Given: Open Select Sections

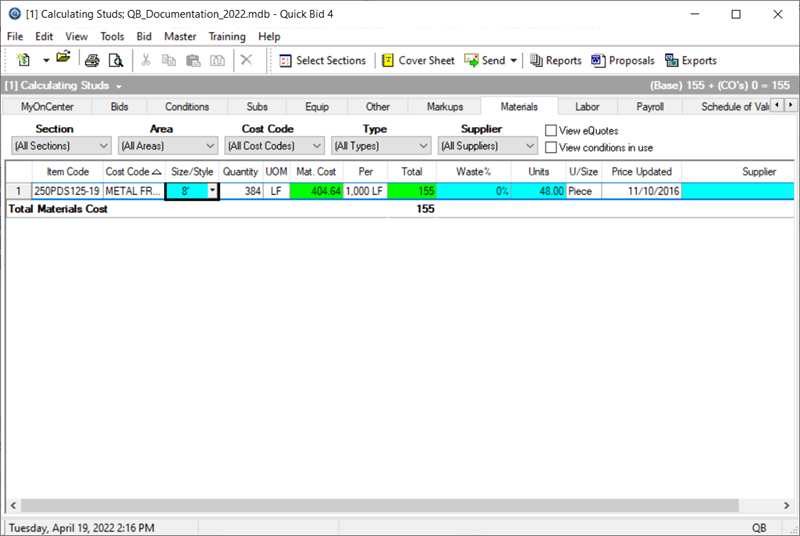Looking at the screenshot, I should coord(322,61).
